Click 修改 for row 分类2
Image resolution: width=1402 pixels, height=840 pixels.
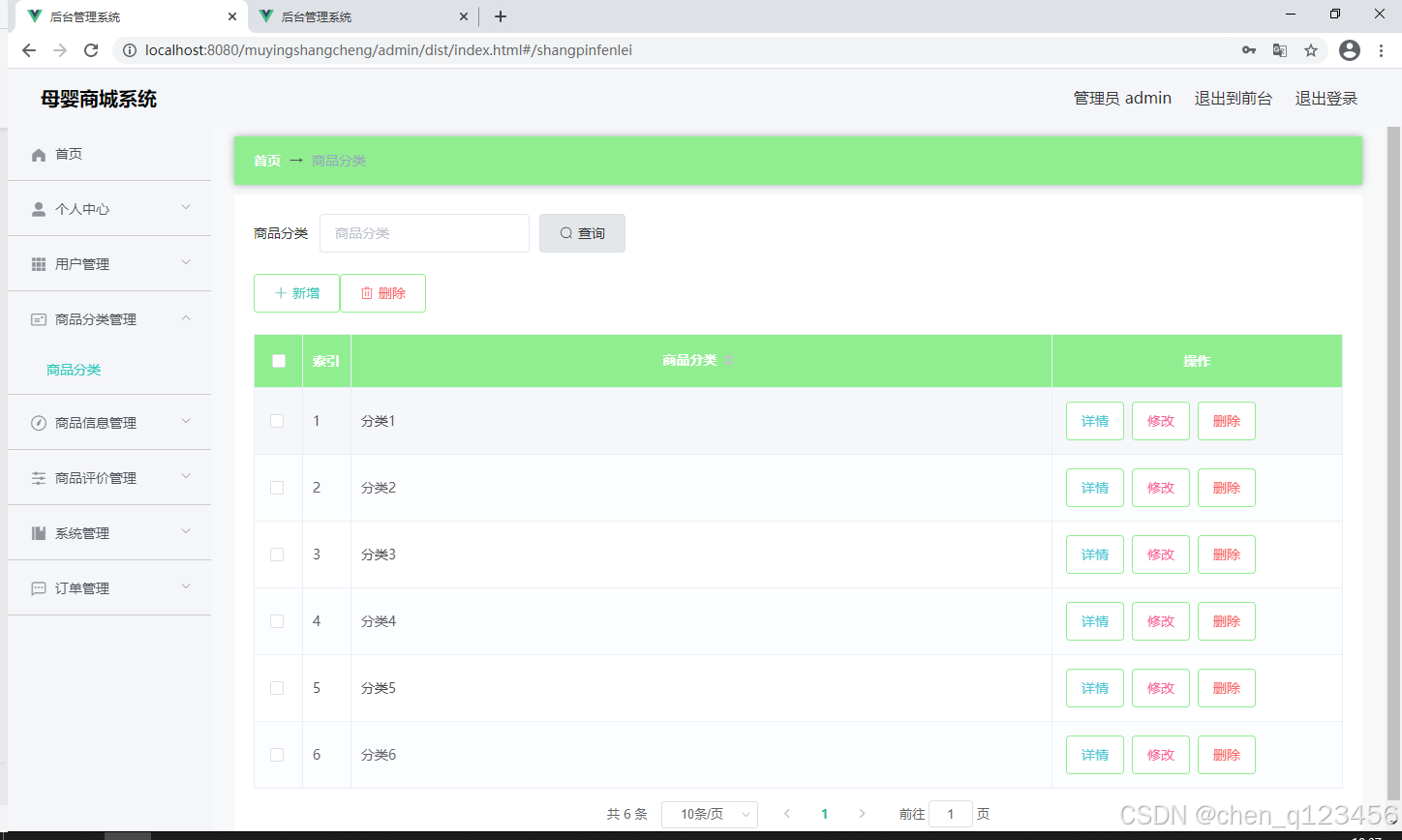click(x=1161, y=488)
